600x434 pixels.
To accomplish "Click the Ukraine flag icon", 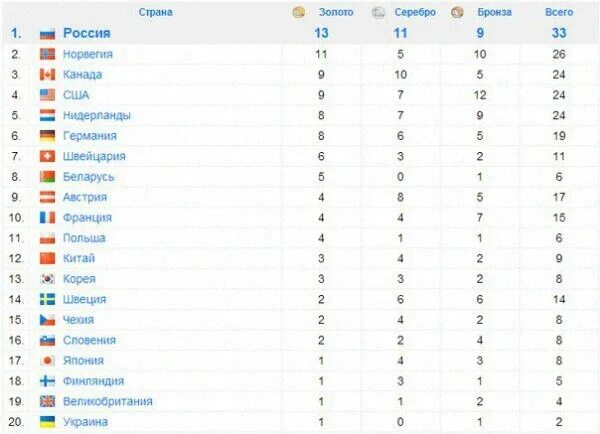I will click(47, 422).
